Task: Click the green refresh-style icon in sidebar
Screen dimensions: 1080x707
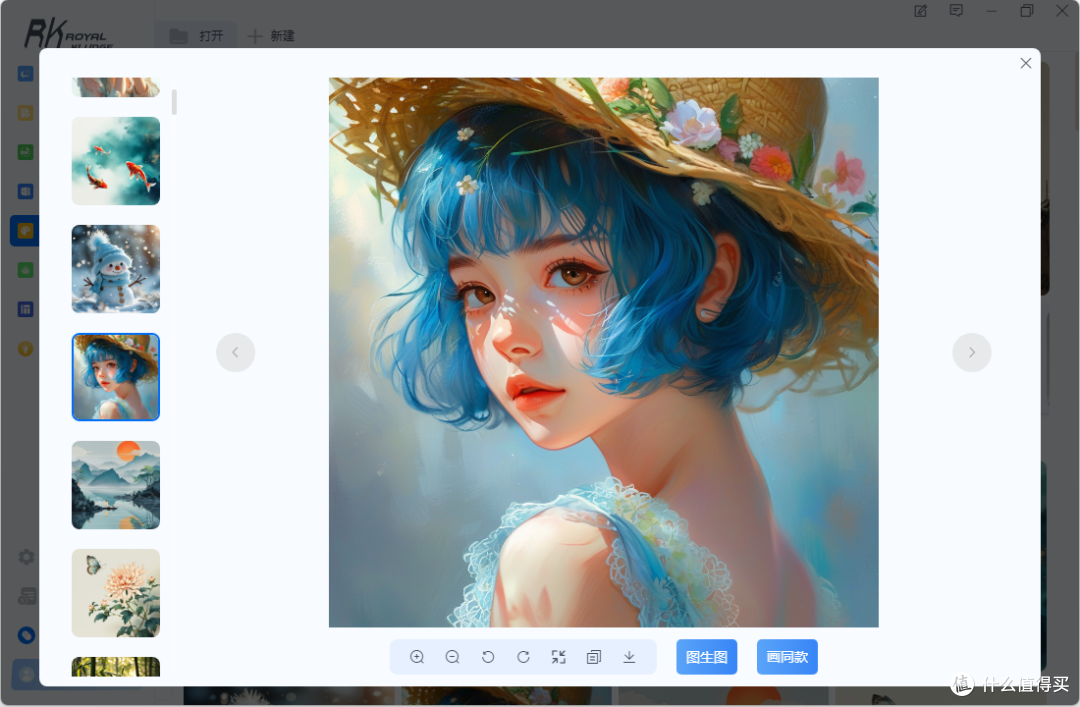Action: [25, 152]
